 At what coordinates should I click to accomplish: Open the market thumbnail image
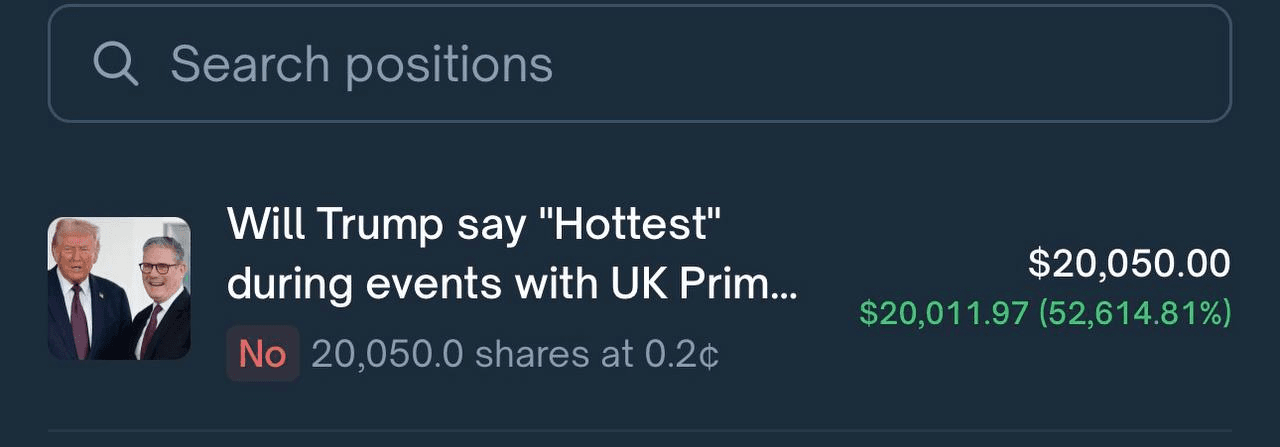(119, 288)
